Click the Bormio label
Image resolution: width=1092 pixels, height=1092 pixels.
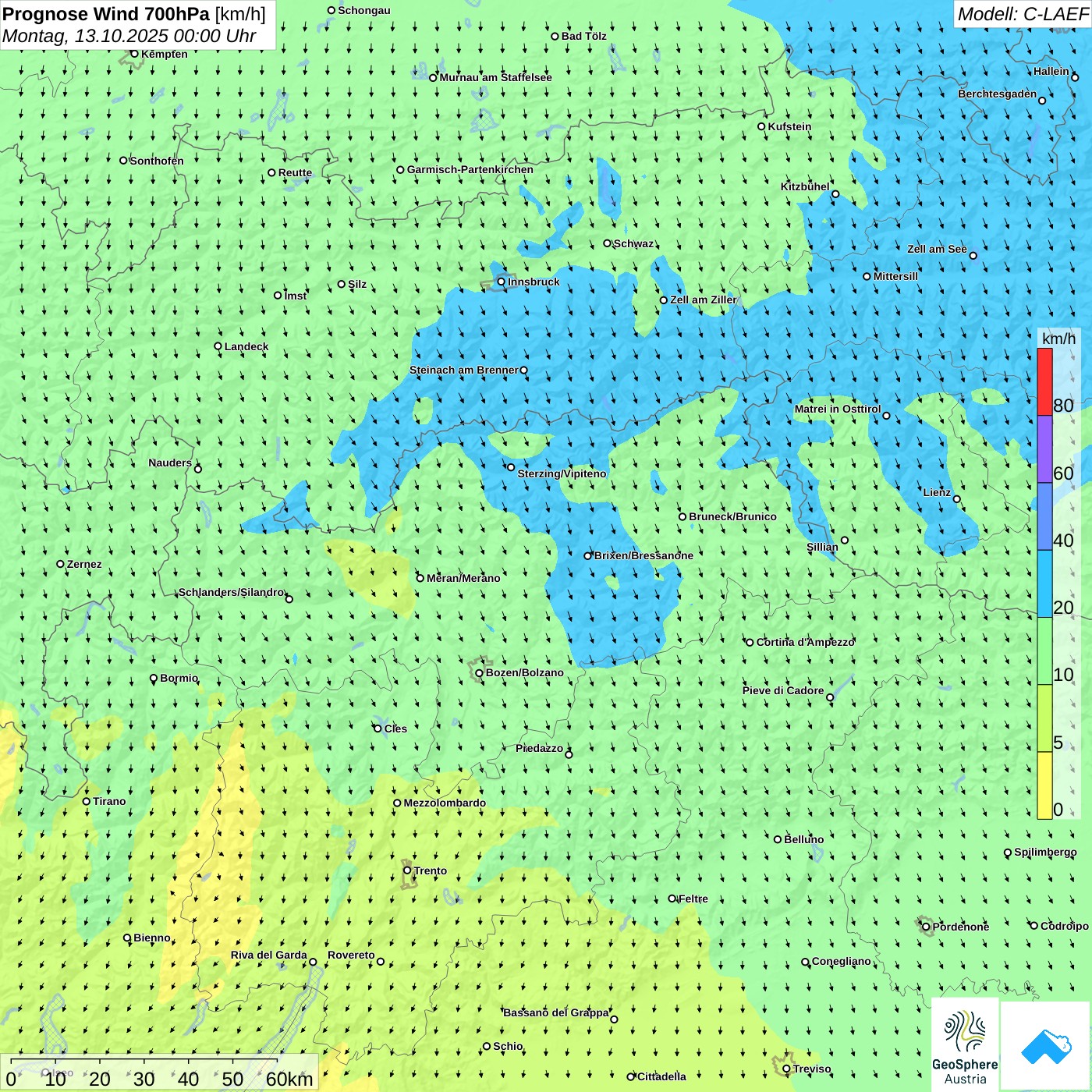point(179,678)
